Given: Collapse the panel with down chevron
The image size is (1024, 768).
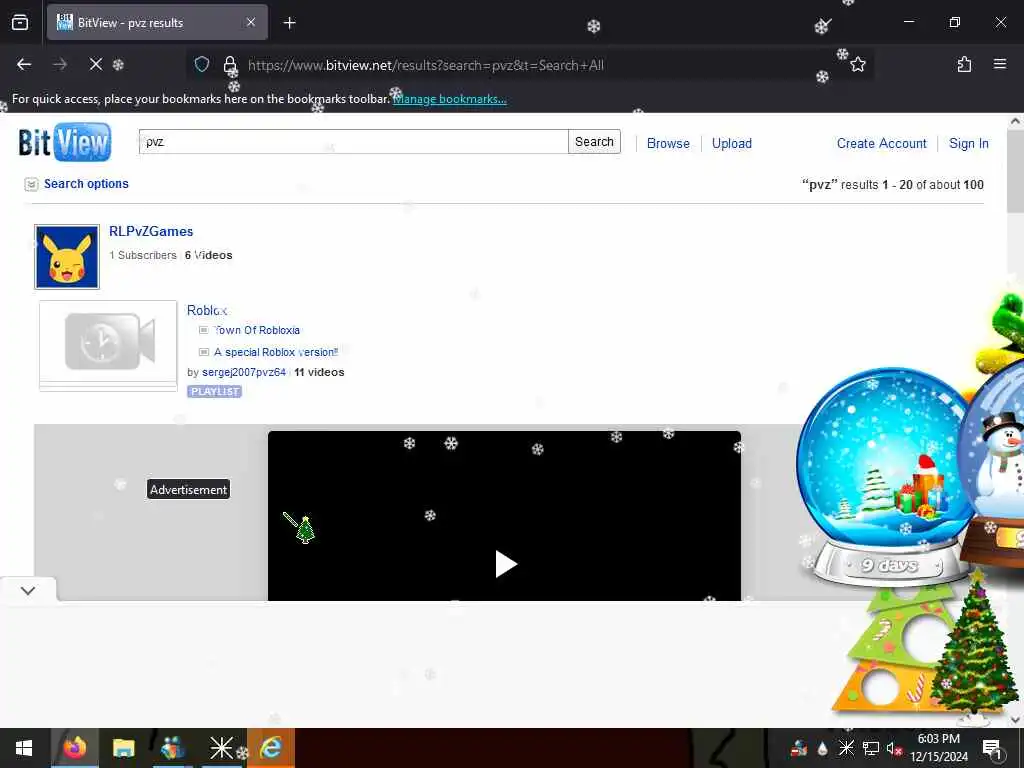Looking at the screenshot, I should 28,590.
